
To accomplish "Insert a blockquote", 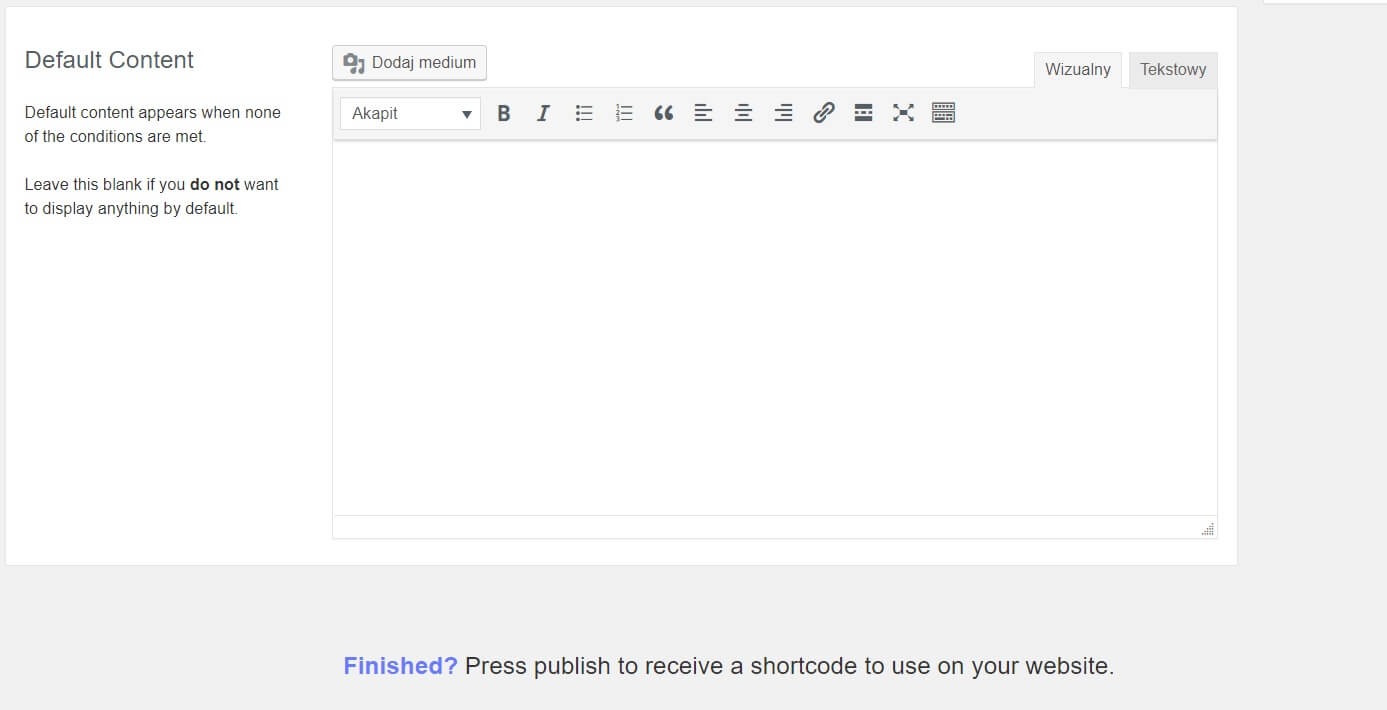I will [663, 112].
